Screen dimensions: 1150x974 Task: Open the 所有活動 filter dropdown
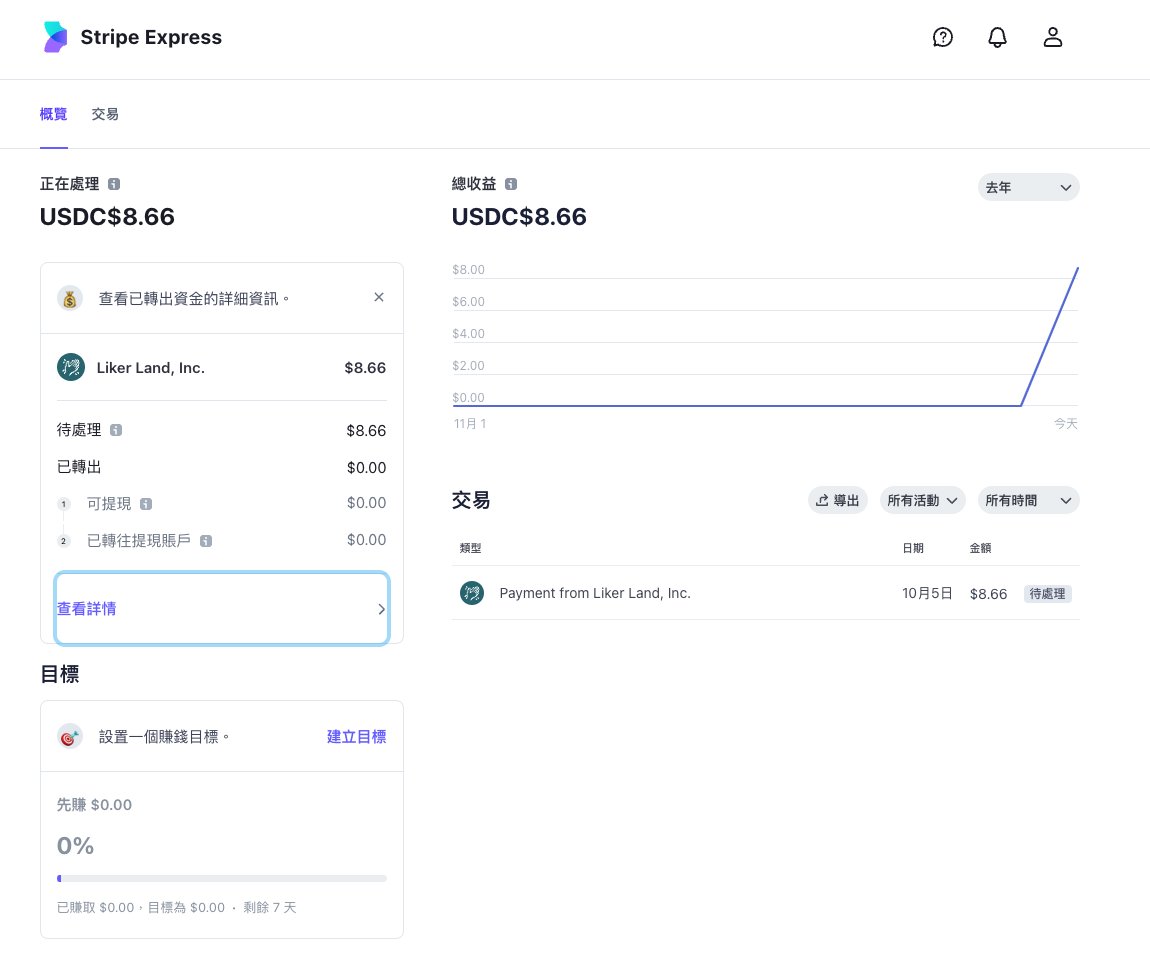pyautogui.click(x=921, y=500)
